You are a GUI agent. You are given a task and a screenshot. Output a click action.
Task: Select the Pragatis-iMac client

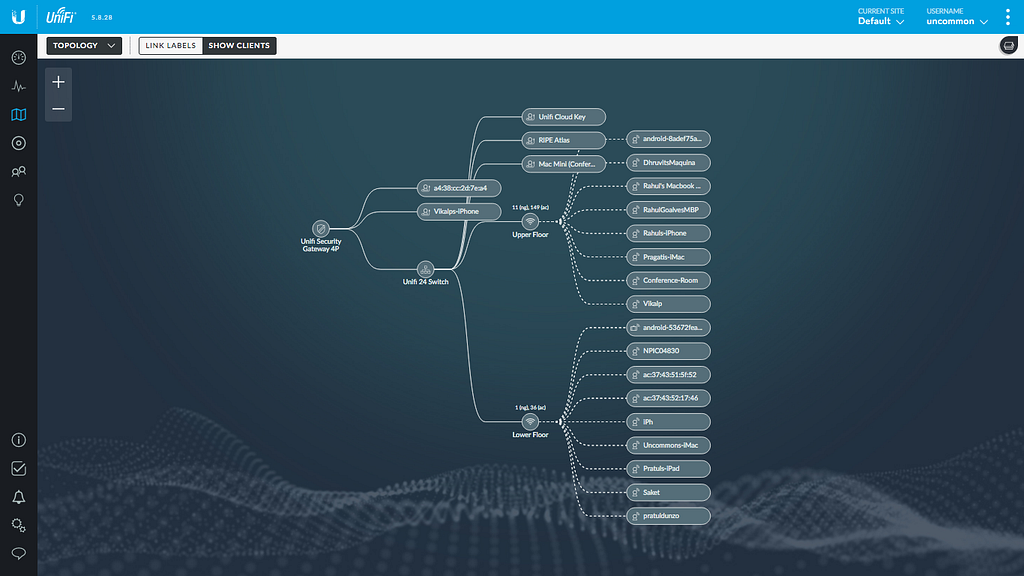click(x=668, y=257)
